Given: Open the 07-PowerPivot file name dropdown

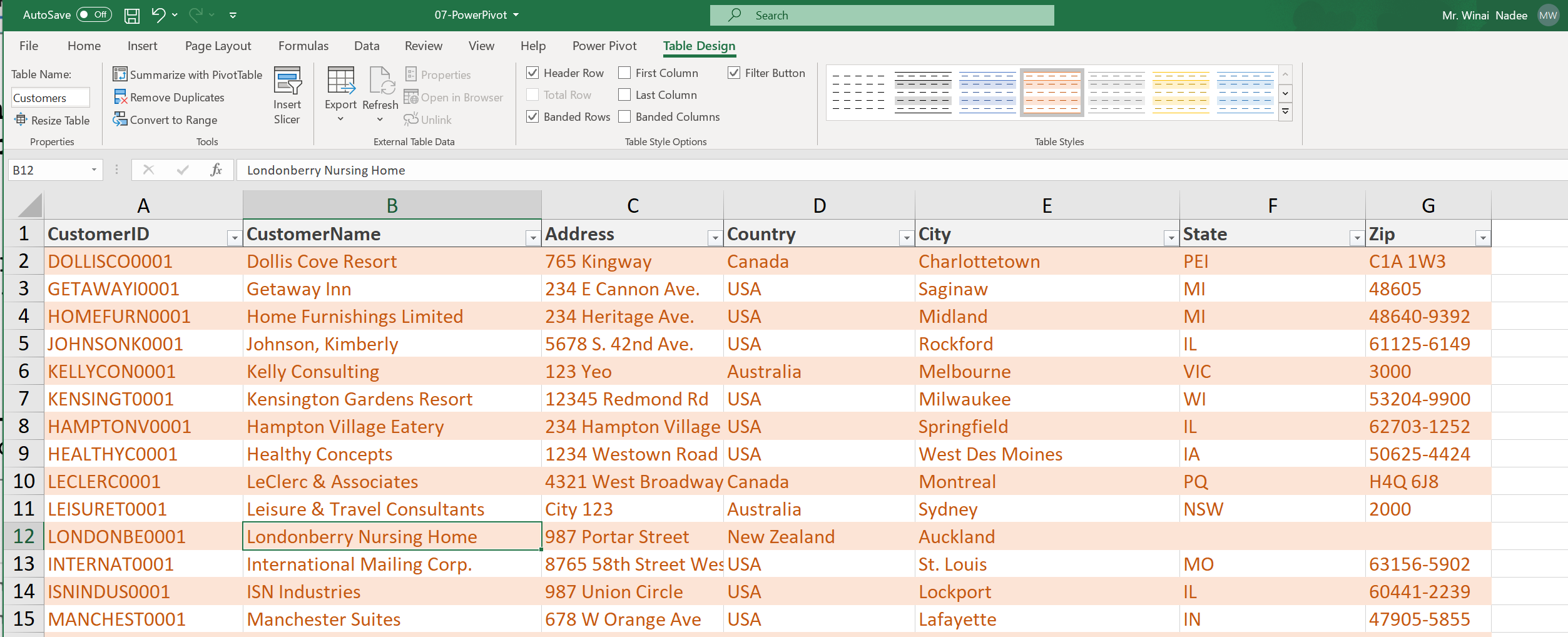Looking at the screenshot, I should pos(516,15).
